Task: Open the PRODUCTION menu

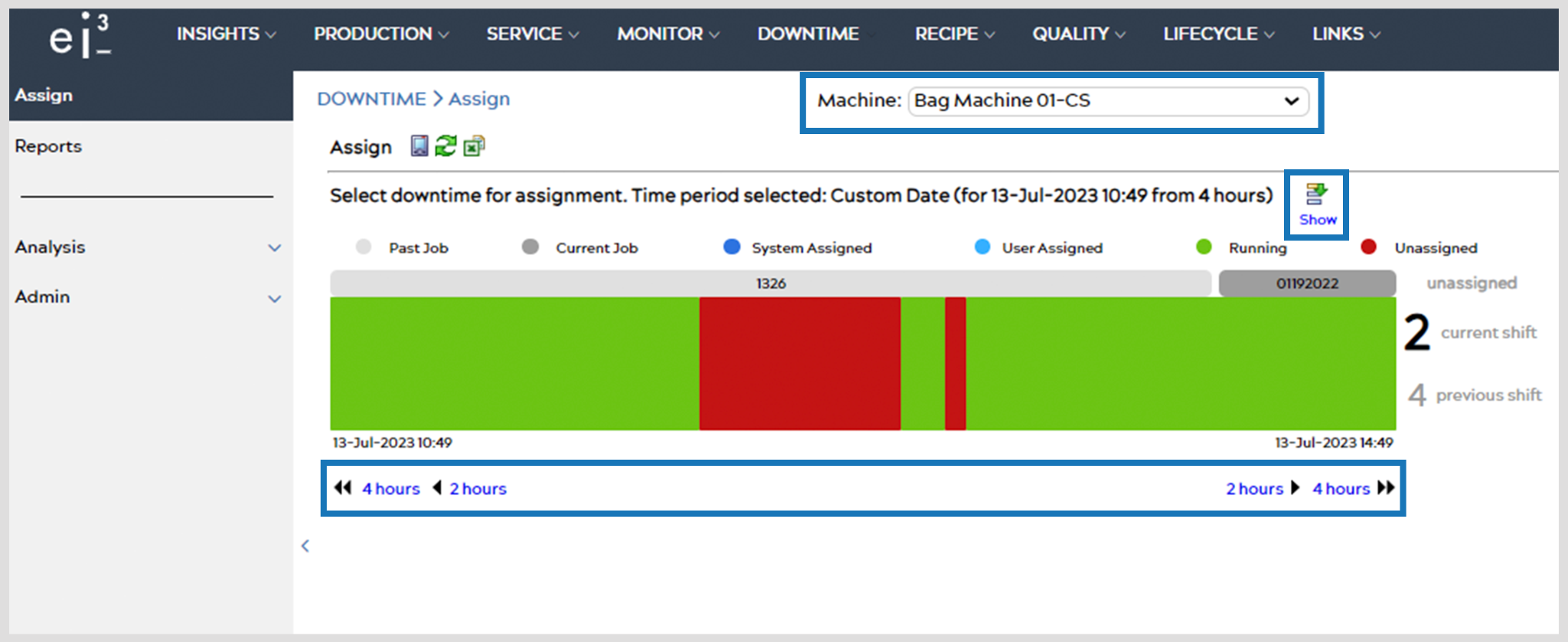Action: pos(381,34)
